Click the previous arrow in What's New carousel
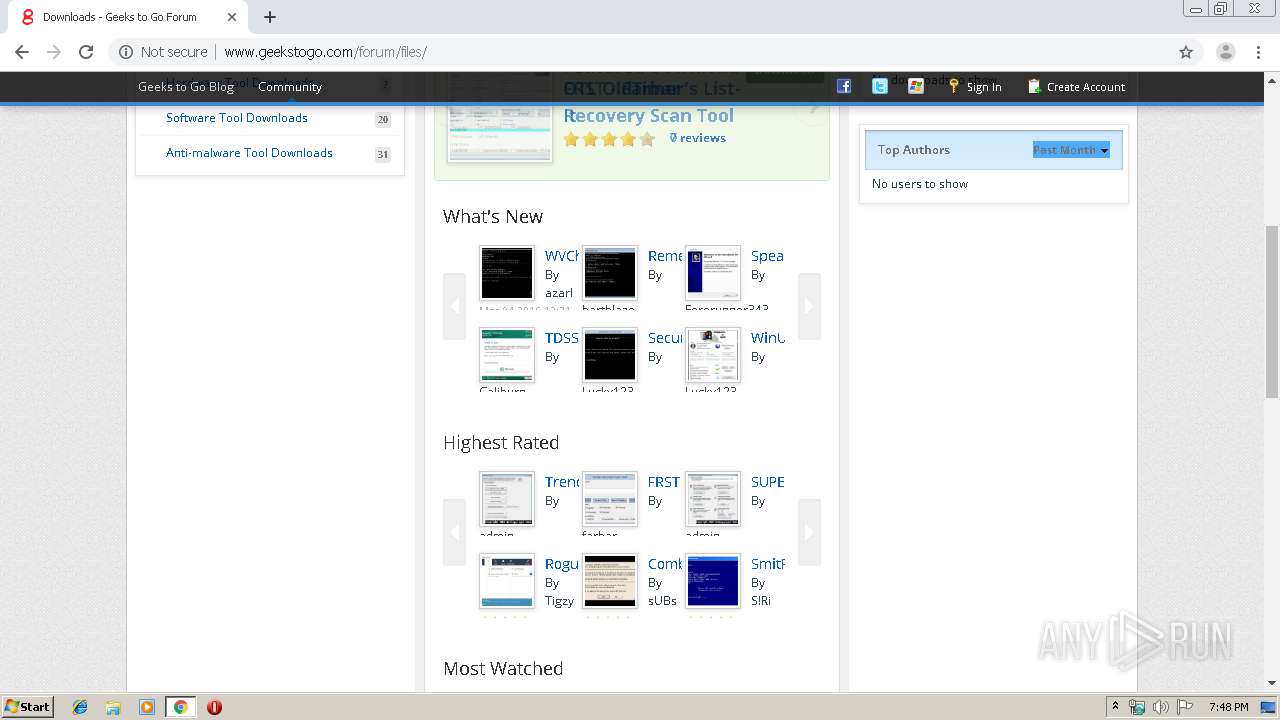The image size is (1280, 720). click(455, 306)
